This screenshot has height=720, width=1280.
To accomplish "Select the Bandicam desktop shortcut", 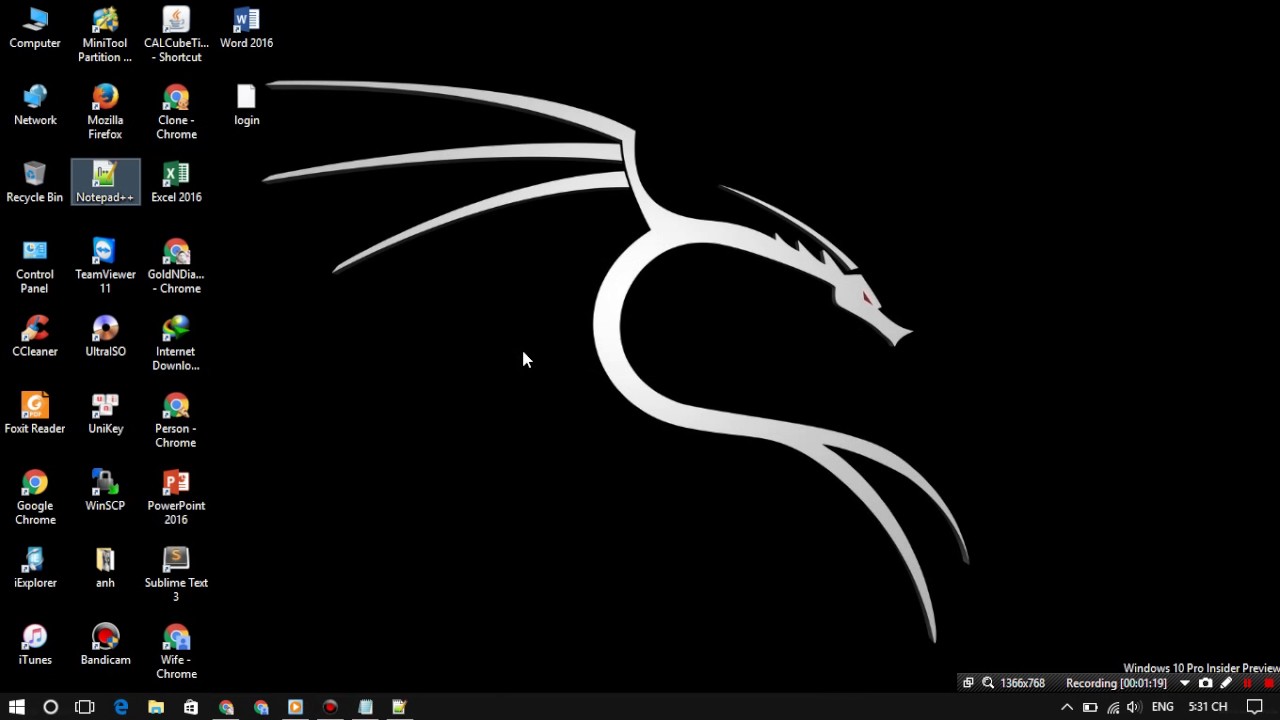I will pyautogui.click(x=105, y=644).
